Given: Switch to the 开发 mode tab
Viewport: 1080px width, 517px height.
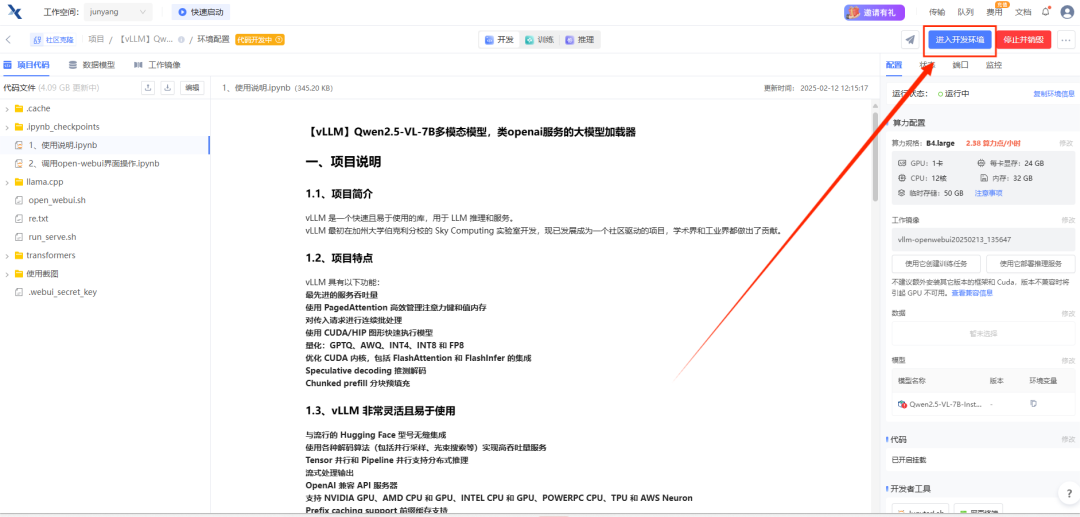Looking at the screenshot, I should click(x=499, y=40).
